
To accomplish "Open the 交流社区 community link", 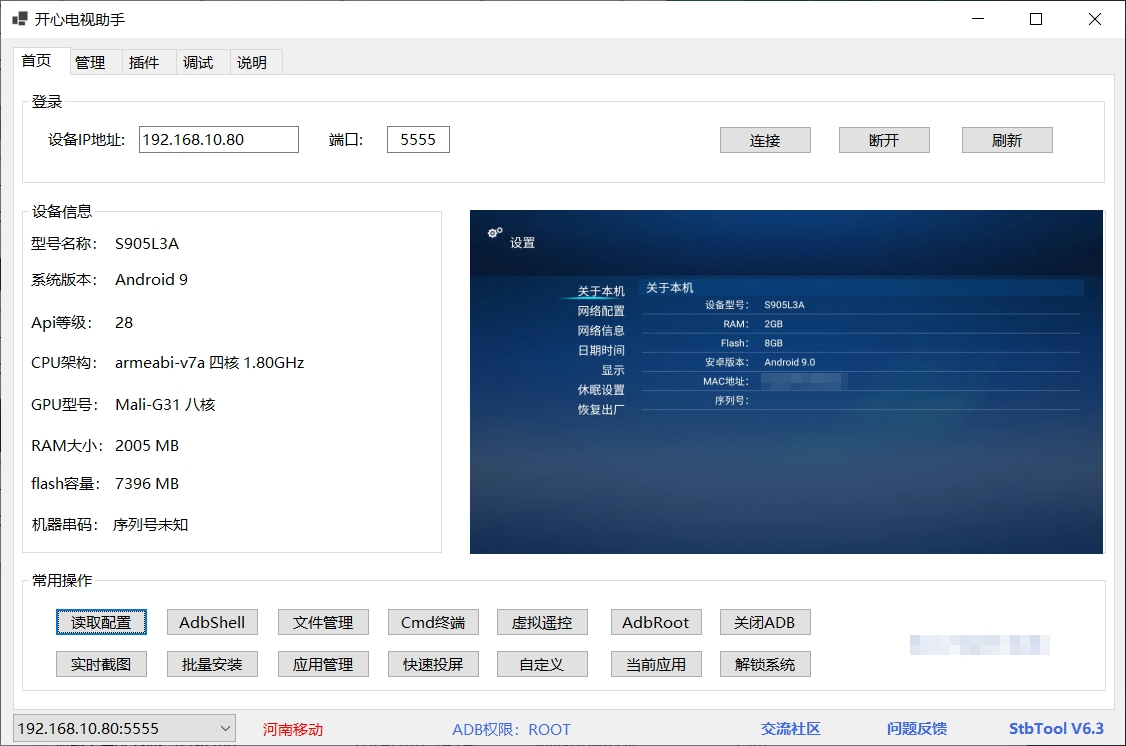I will [x=790, y=729].
